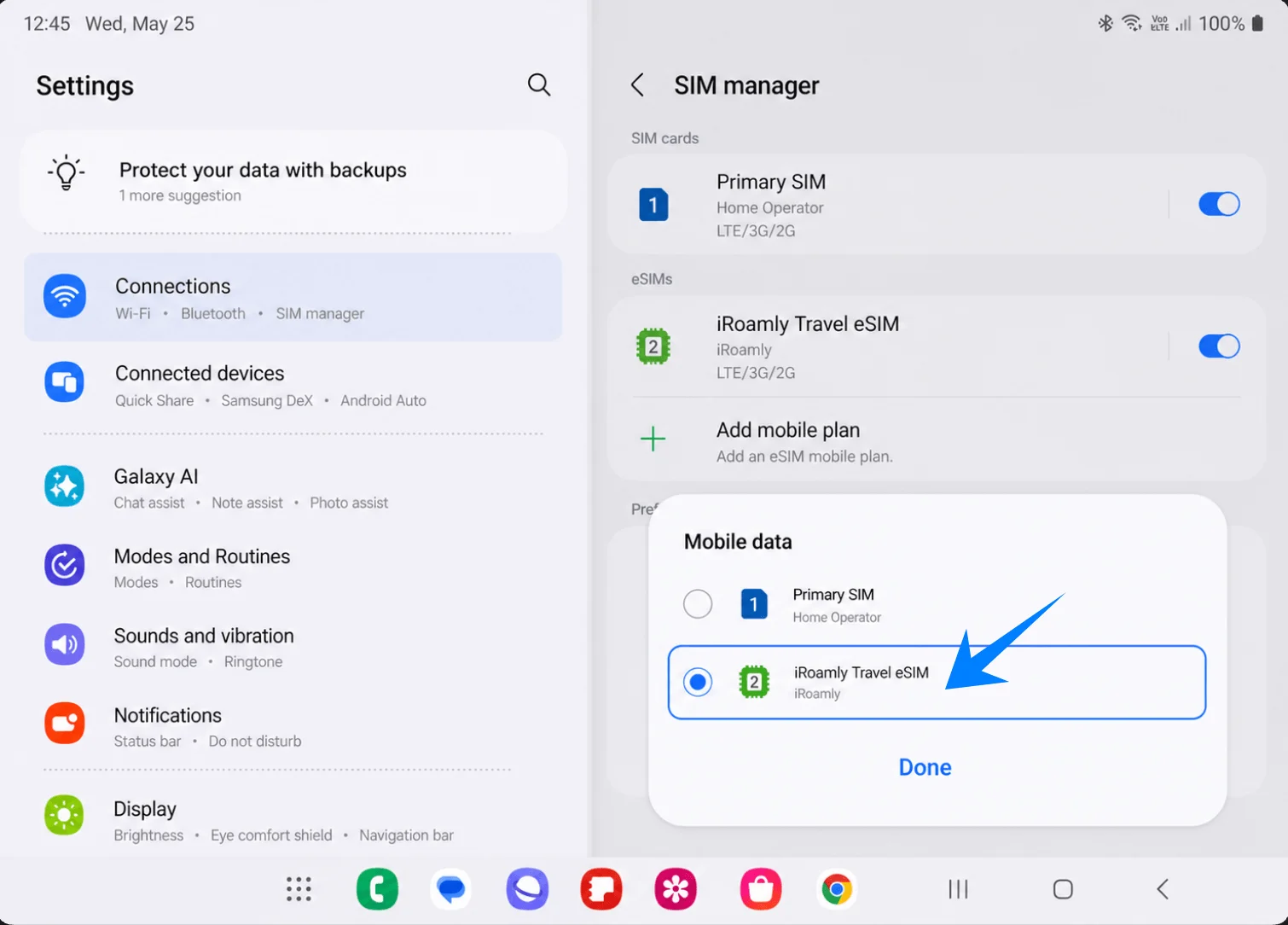Open Connections settings category
This screenshot has width=1288, height=925.
coord(293,297)
